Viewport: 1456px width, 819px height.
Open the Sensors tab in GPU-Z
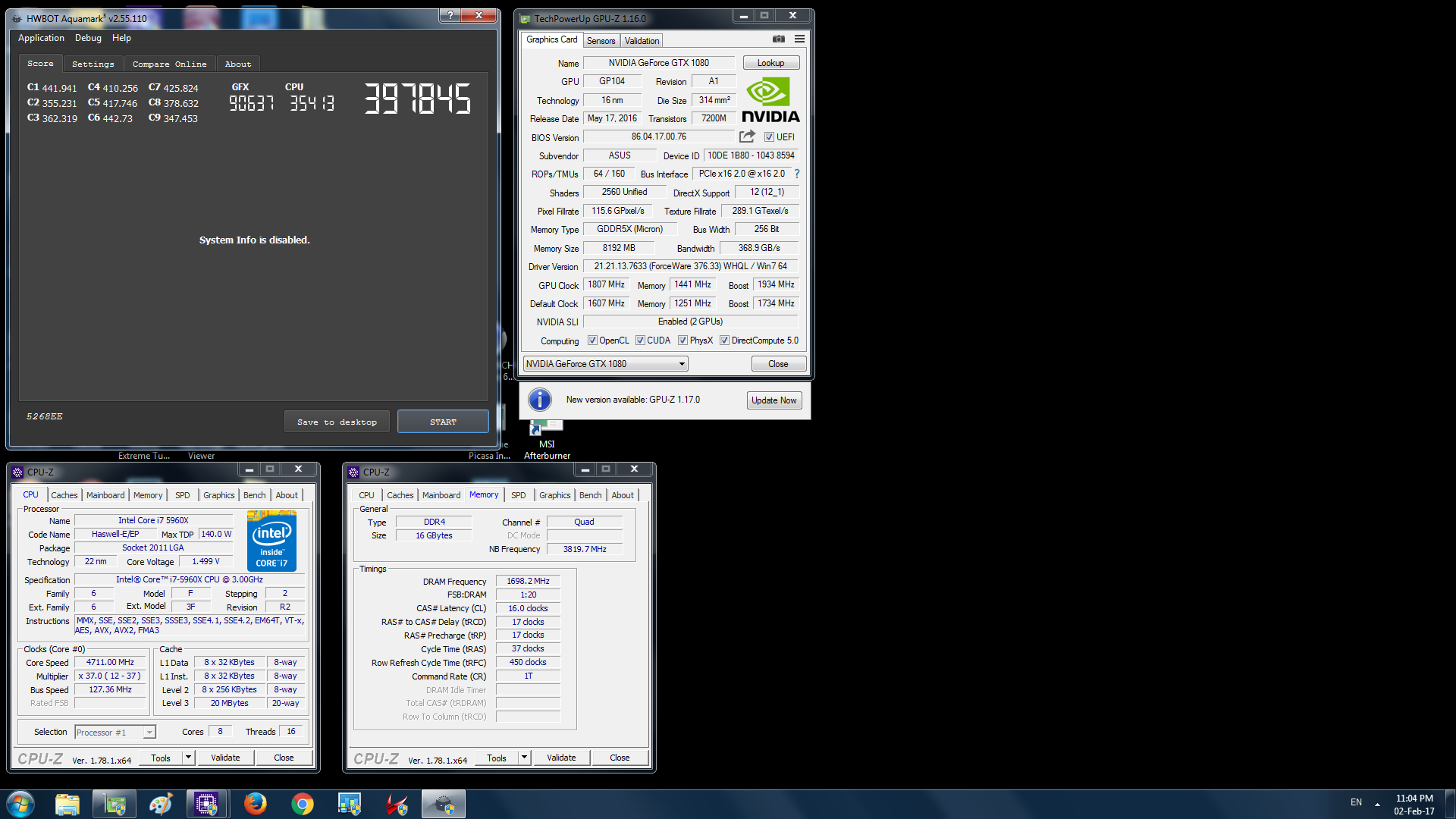pyautogui.click(x=601, y=41)
